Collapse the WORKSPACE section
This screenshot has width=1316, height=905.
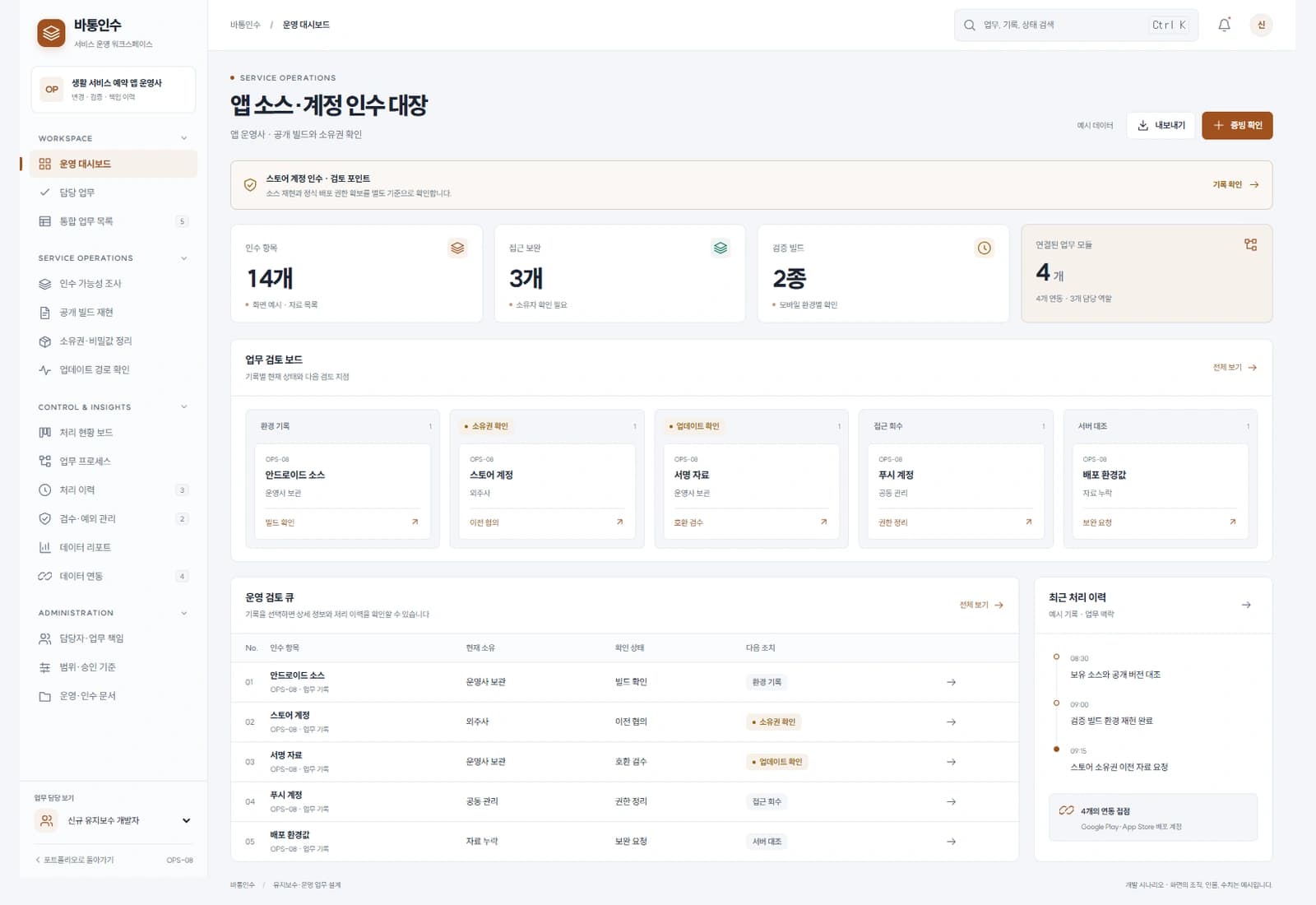point(183,138)
